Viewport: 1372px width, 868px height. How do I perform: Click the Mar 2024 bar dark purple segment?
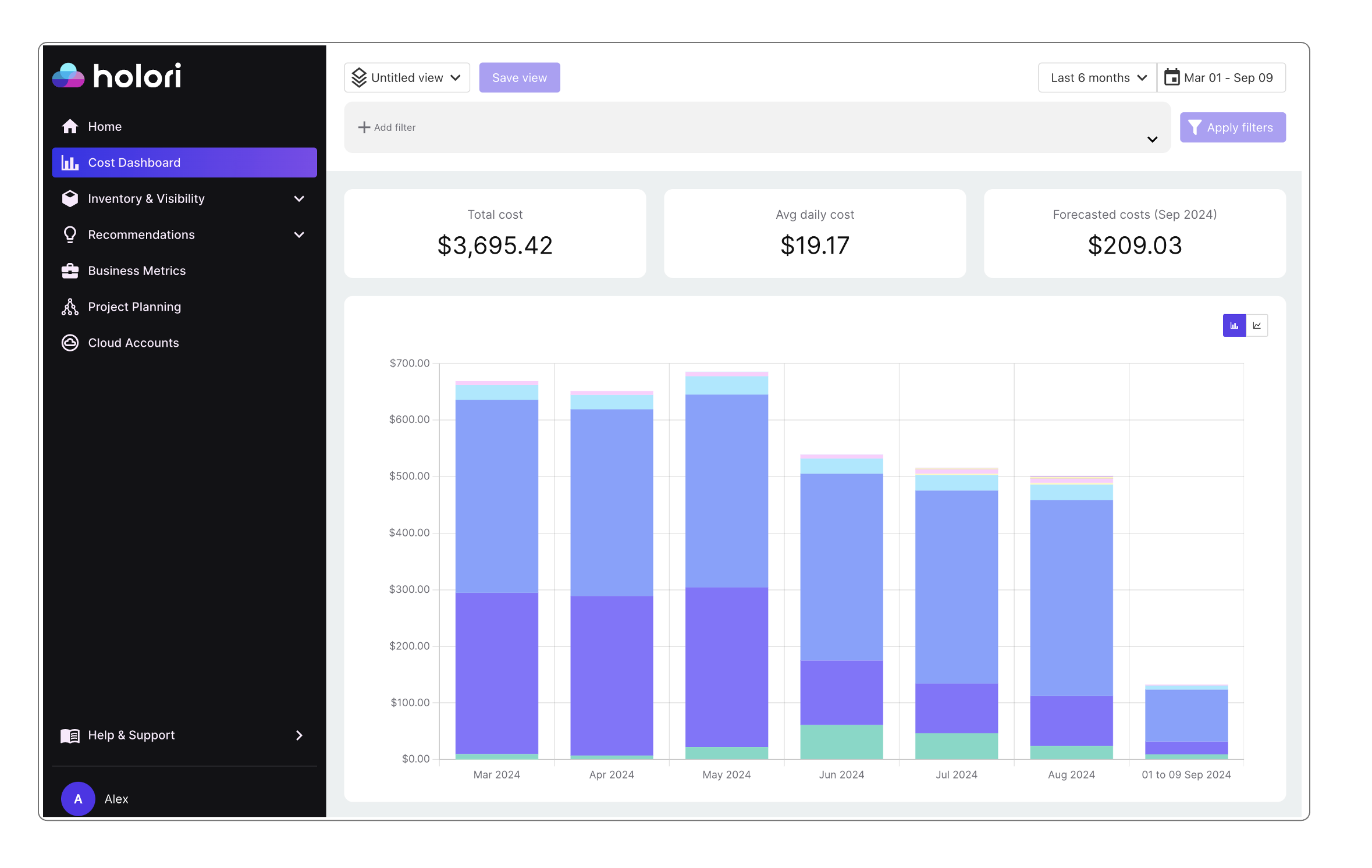coord(497,673)
